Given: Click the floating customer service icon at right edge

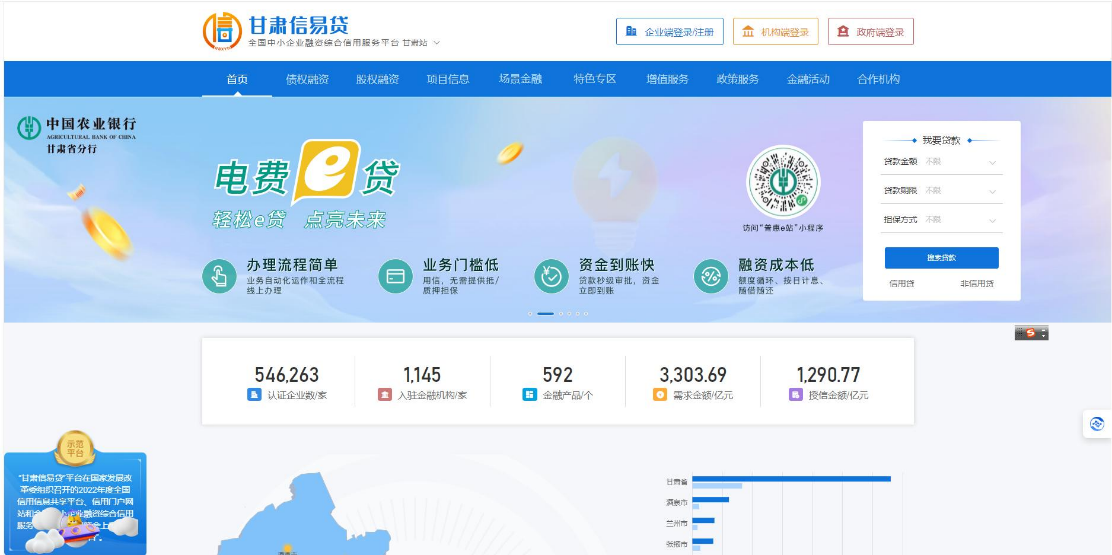Looking at the screenshot, I should click(x=1097, y=424).
